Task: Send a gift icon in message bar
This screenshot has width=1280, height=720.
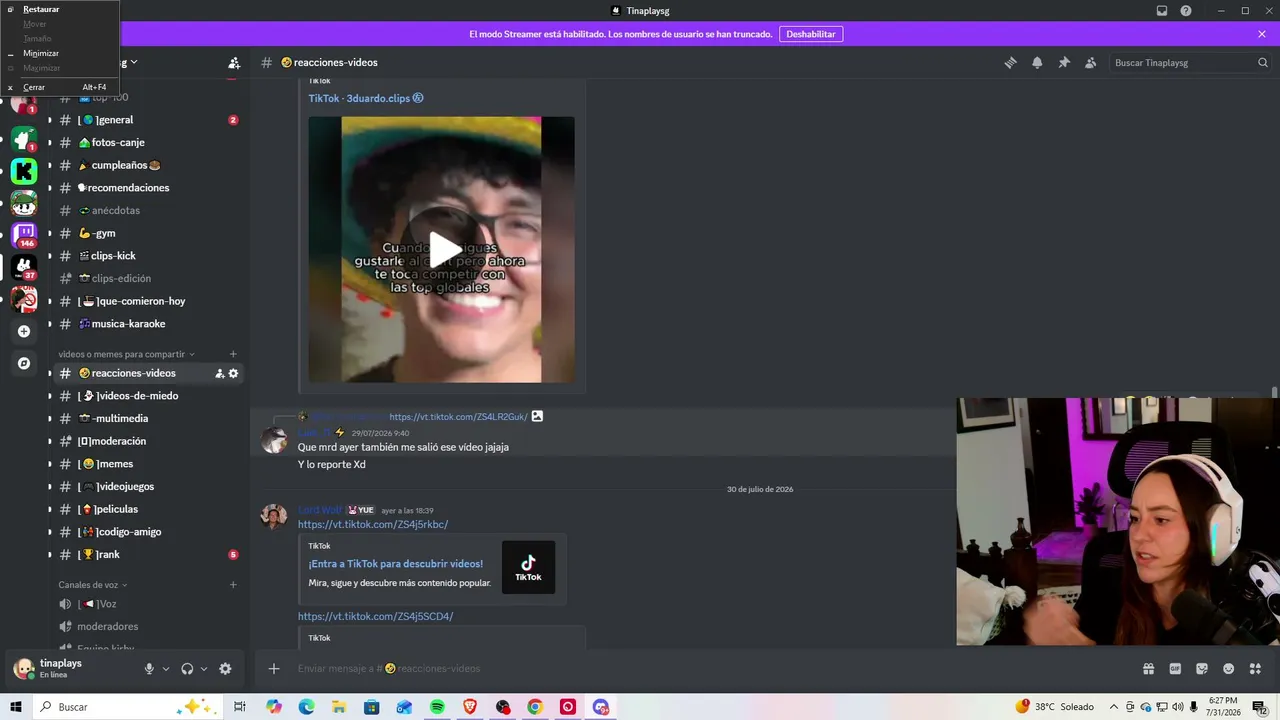Action: click(x=1148, y=669)
